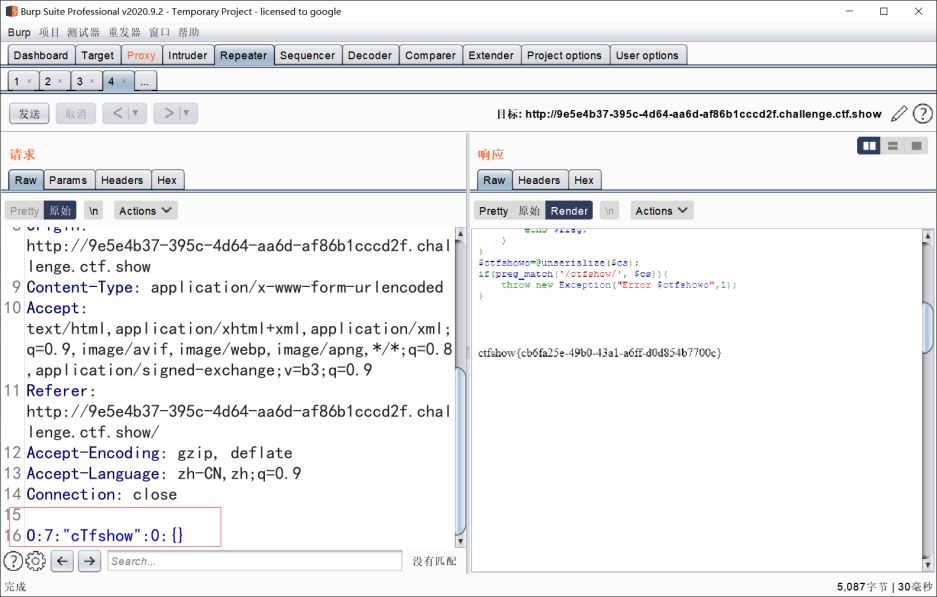Click 发送 to send the request
Image resolution: width=937 pixels, height=597 pixels.
(29, 113)
